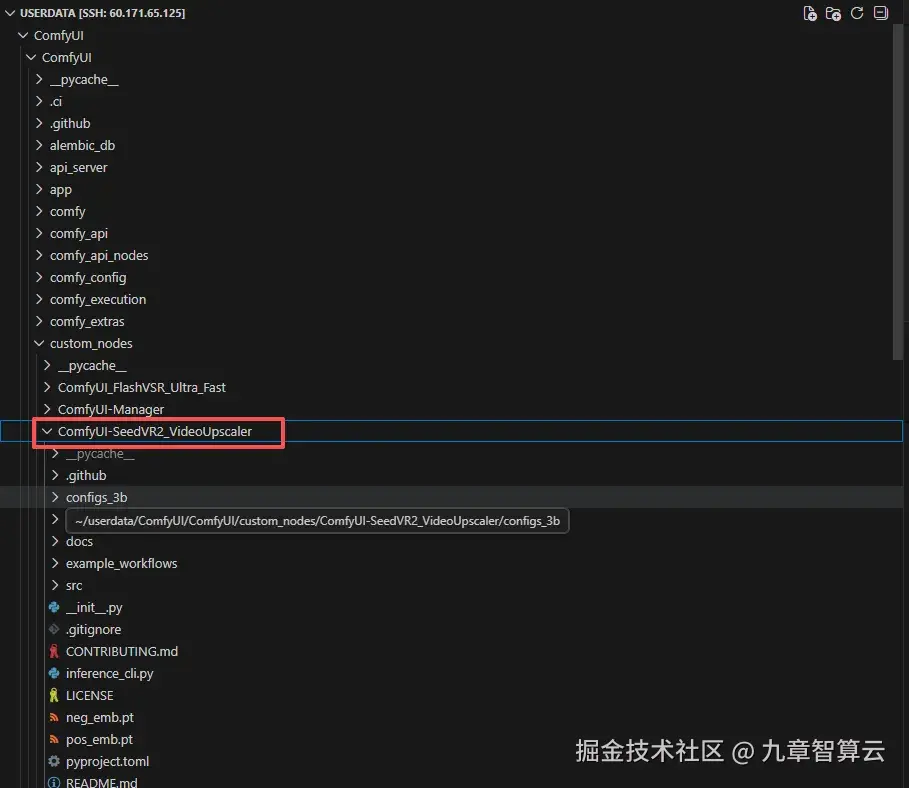Collapse all folders using the collapse icon
The image size is (909, 788).
[x=881, y=13]
